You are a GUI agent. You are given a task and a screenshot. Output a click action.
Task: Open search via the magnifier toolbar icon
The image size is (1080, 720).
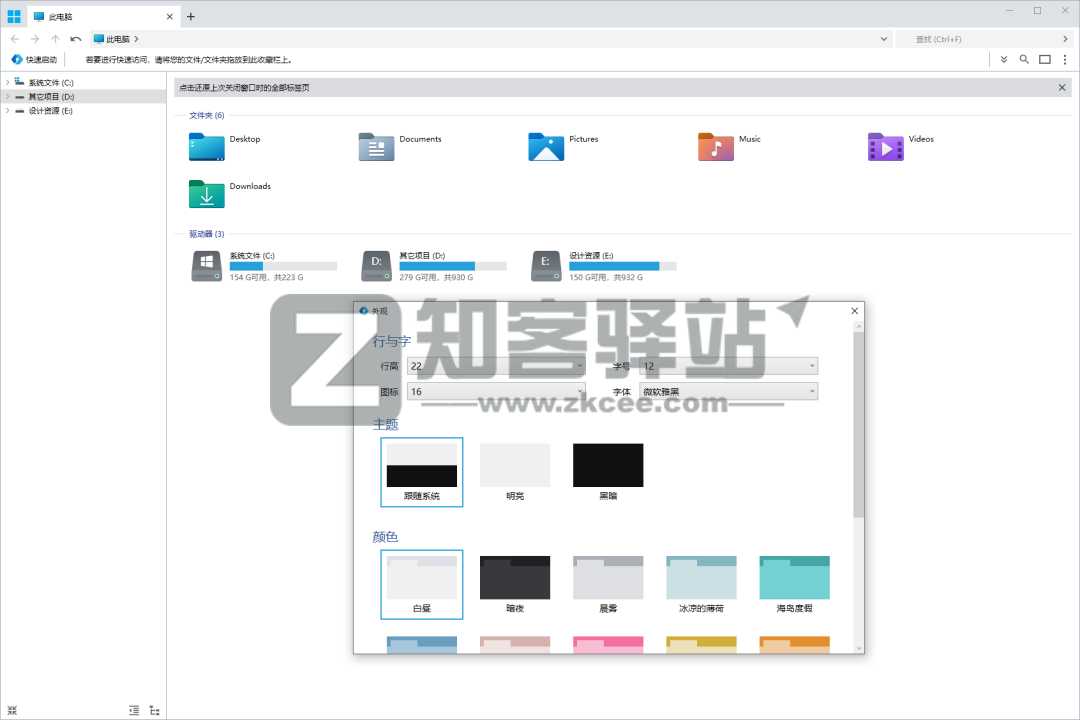pos(1024,59)
